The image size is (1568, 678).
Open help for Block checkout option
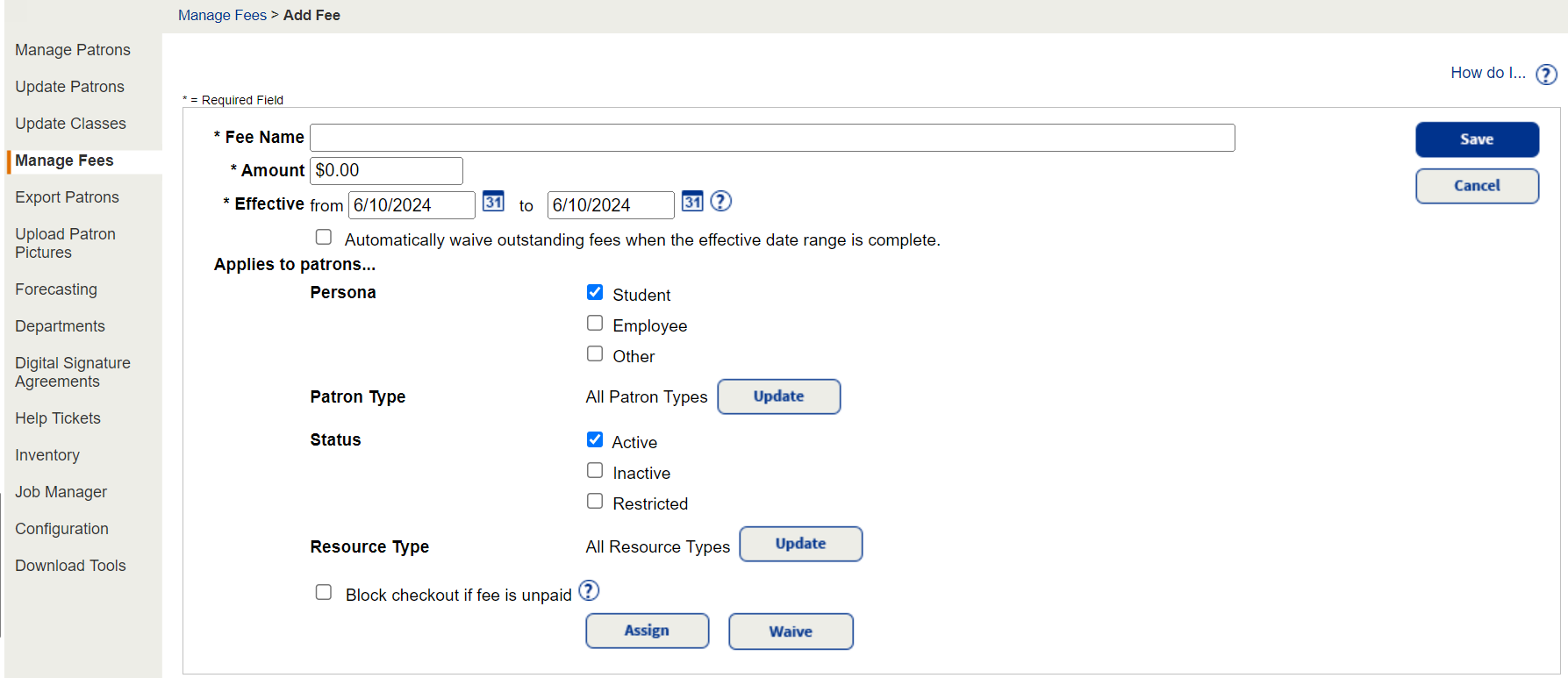click(589, 590)
